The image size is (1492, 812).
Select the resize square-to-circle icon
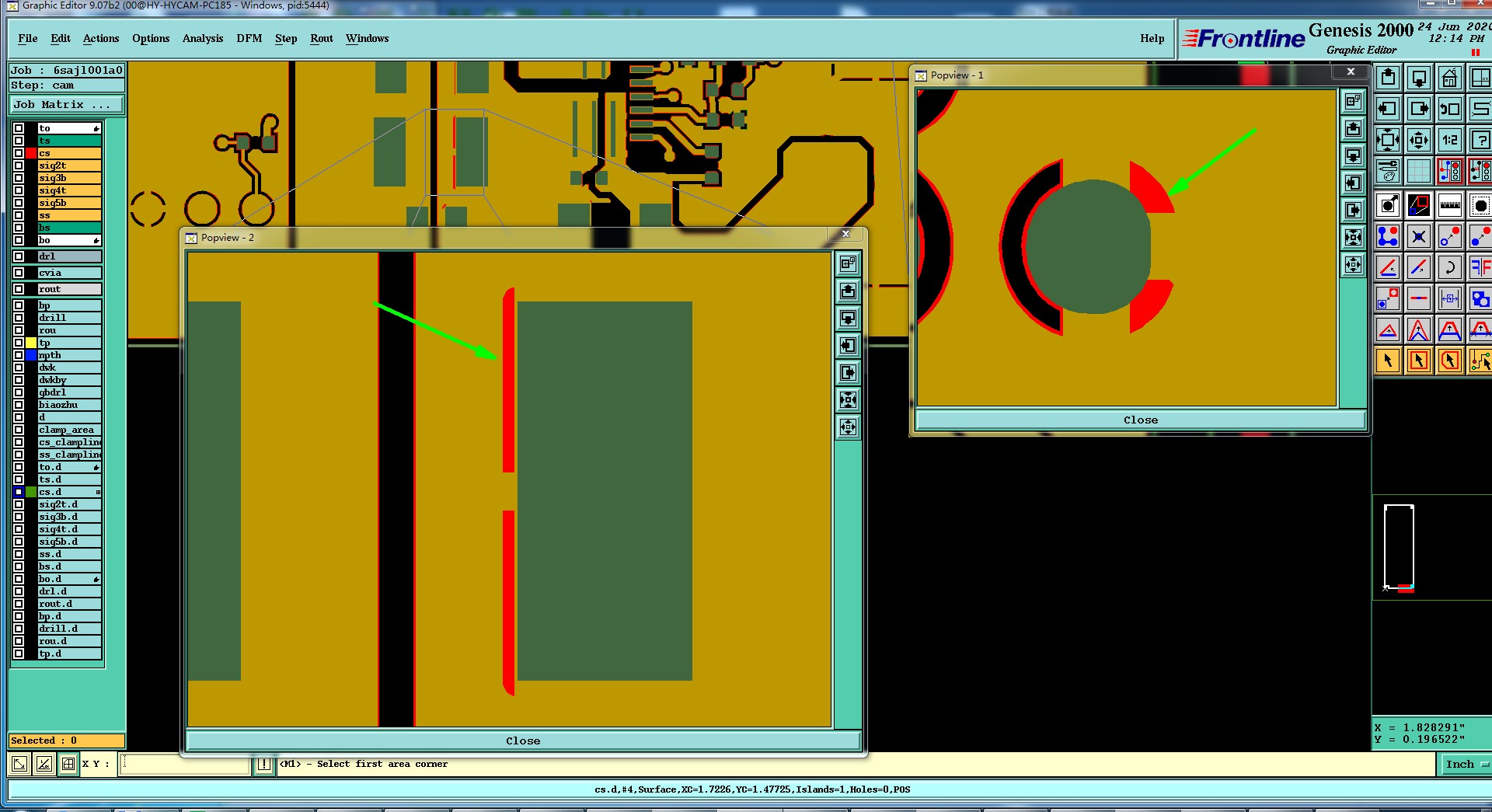pos(1388,298)
